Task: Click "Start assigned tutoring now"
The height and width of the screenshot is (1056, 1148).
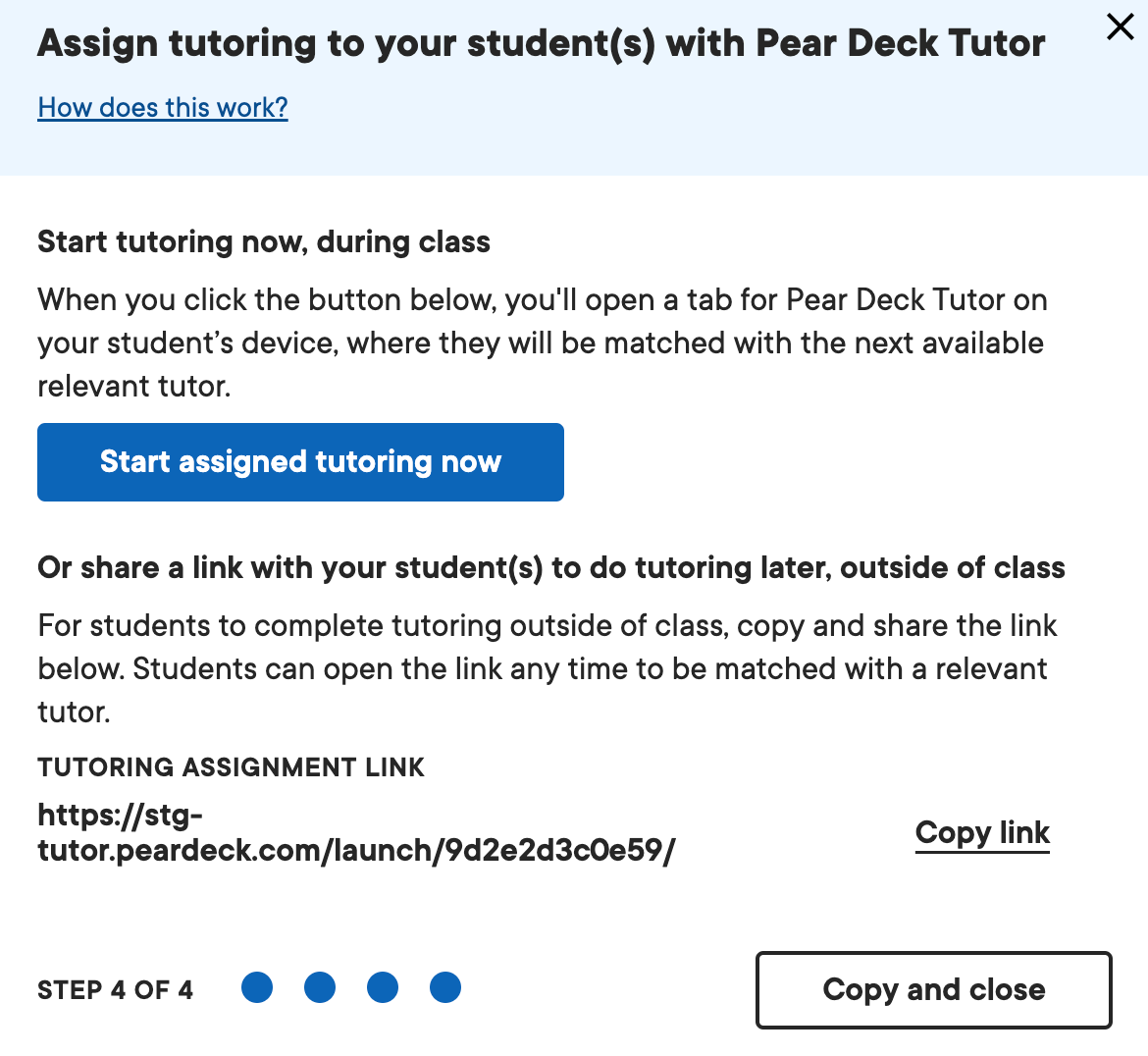Action: coord(300,461)
